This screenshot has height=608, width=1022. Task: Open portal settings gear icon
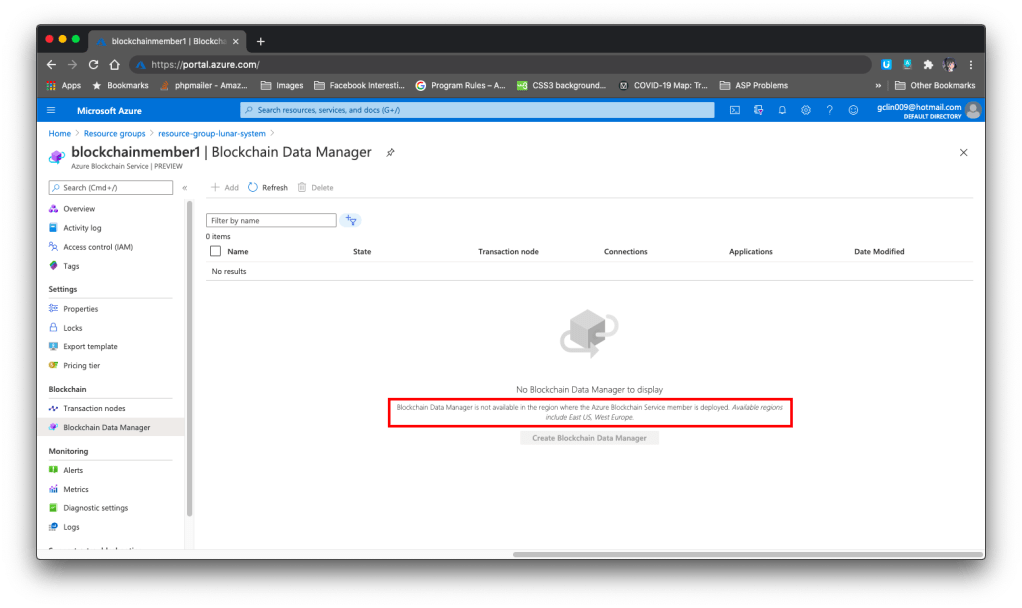click(806, 110)
